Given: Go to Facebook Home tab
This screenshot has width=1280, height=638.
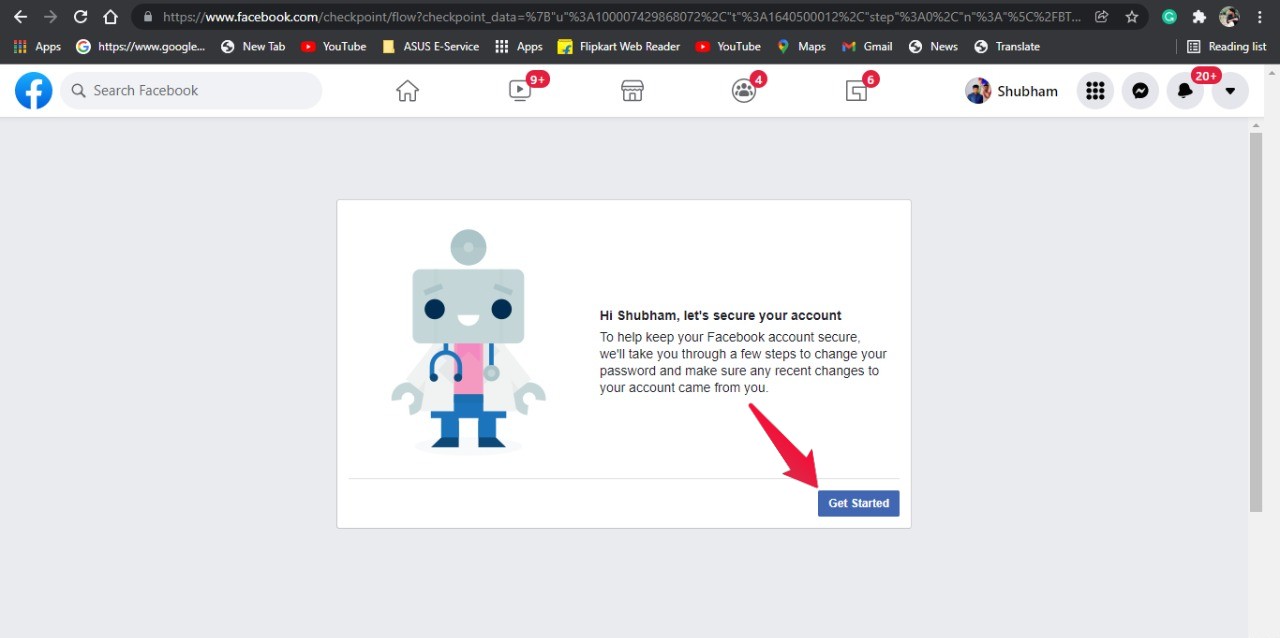Looking at the screenshot, I should 407,91.
